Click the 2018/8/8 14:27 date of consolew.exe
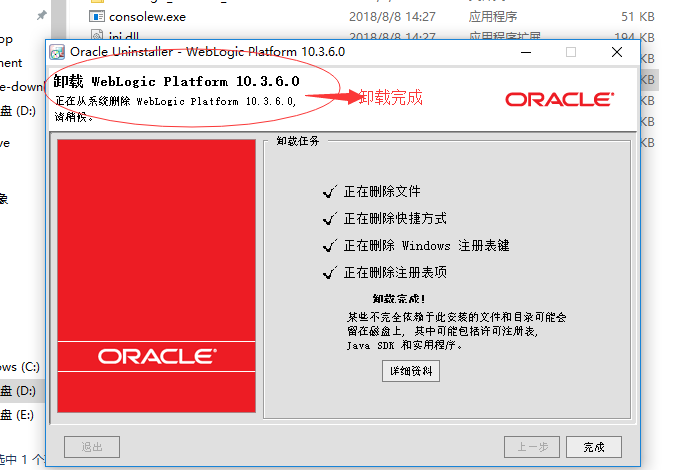This screenshot has height=470, width=673. (392, 17)
